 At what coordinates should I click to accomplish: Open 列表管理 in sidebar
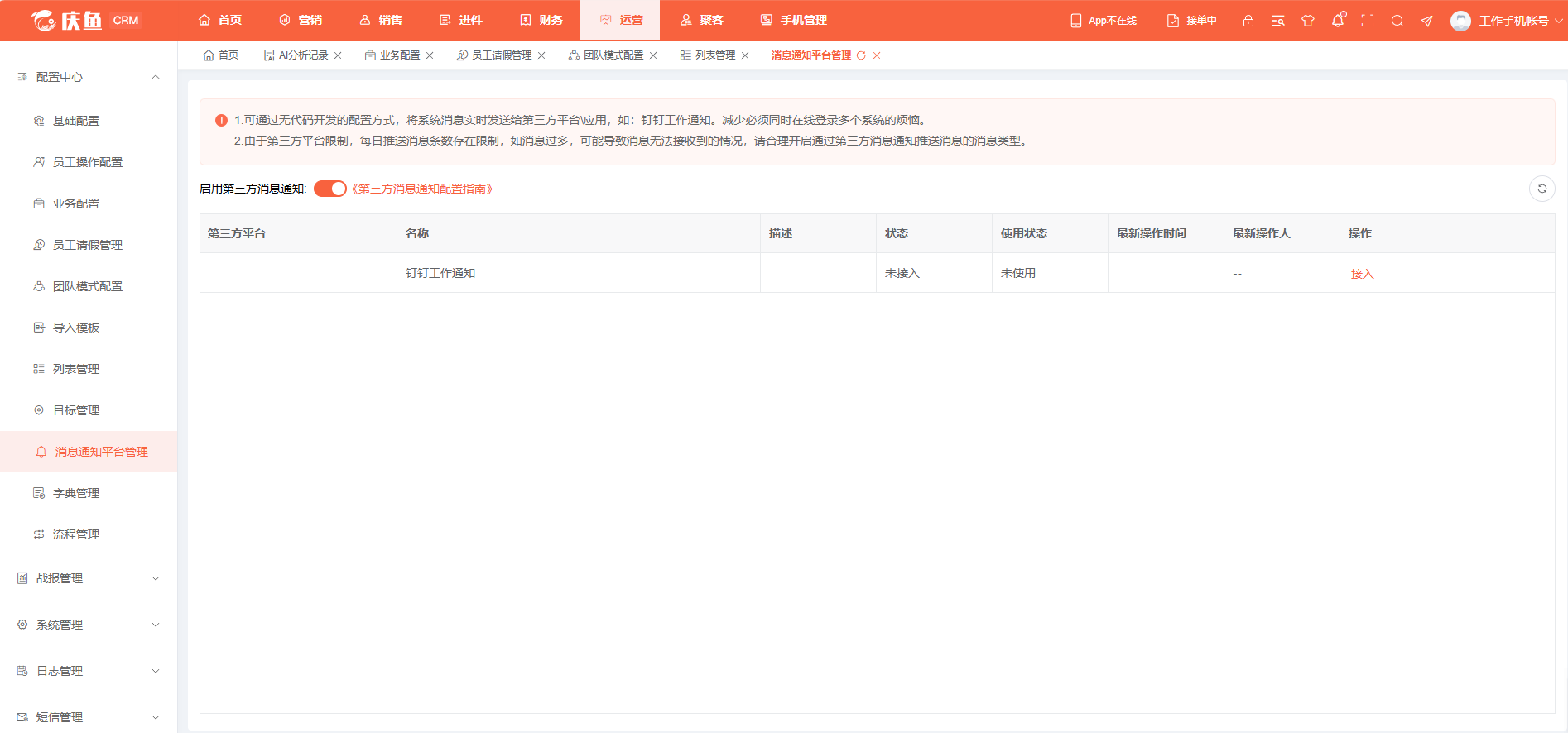[89, 369]
